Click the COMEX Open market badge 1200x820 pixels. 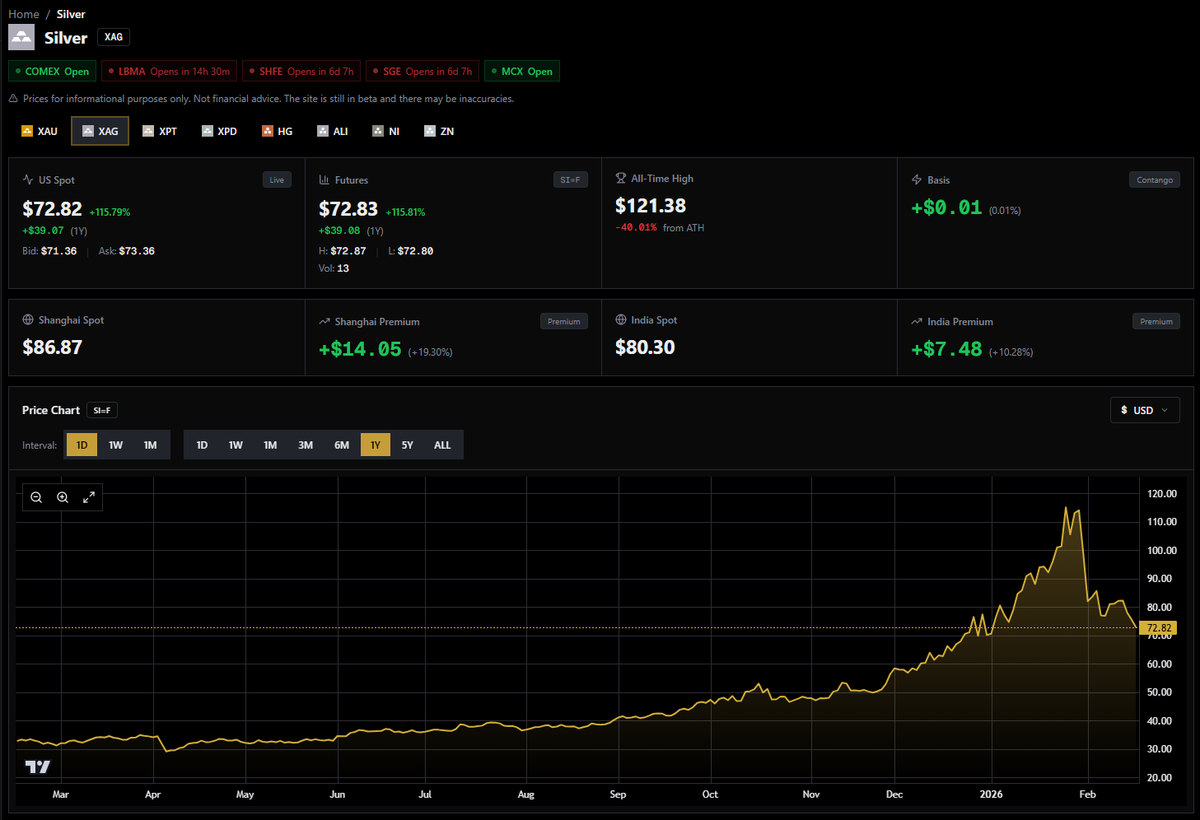(x=53, y=71)
